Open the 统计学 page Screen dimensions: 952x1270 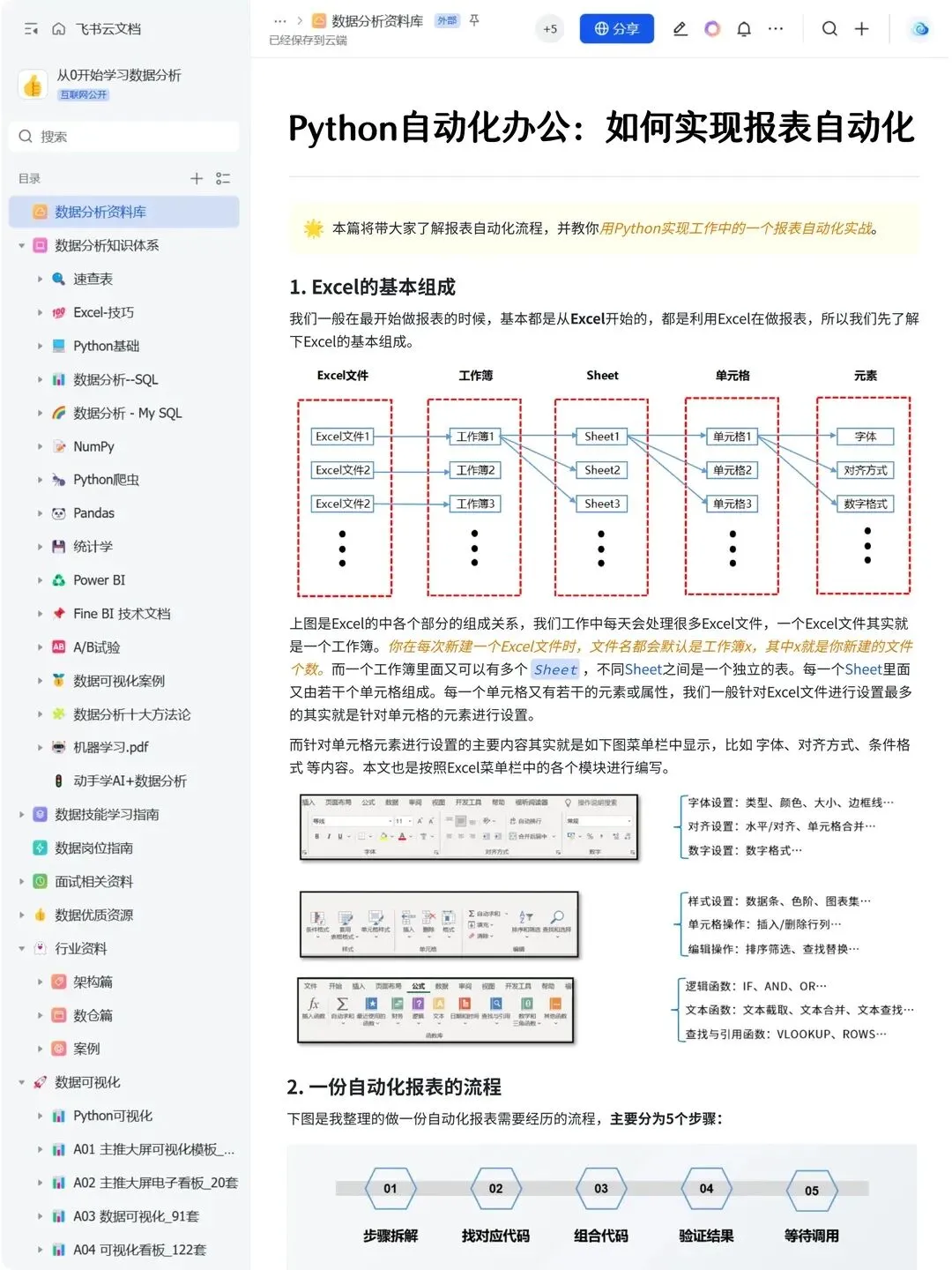click(93, 547)
